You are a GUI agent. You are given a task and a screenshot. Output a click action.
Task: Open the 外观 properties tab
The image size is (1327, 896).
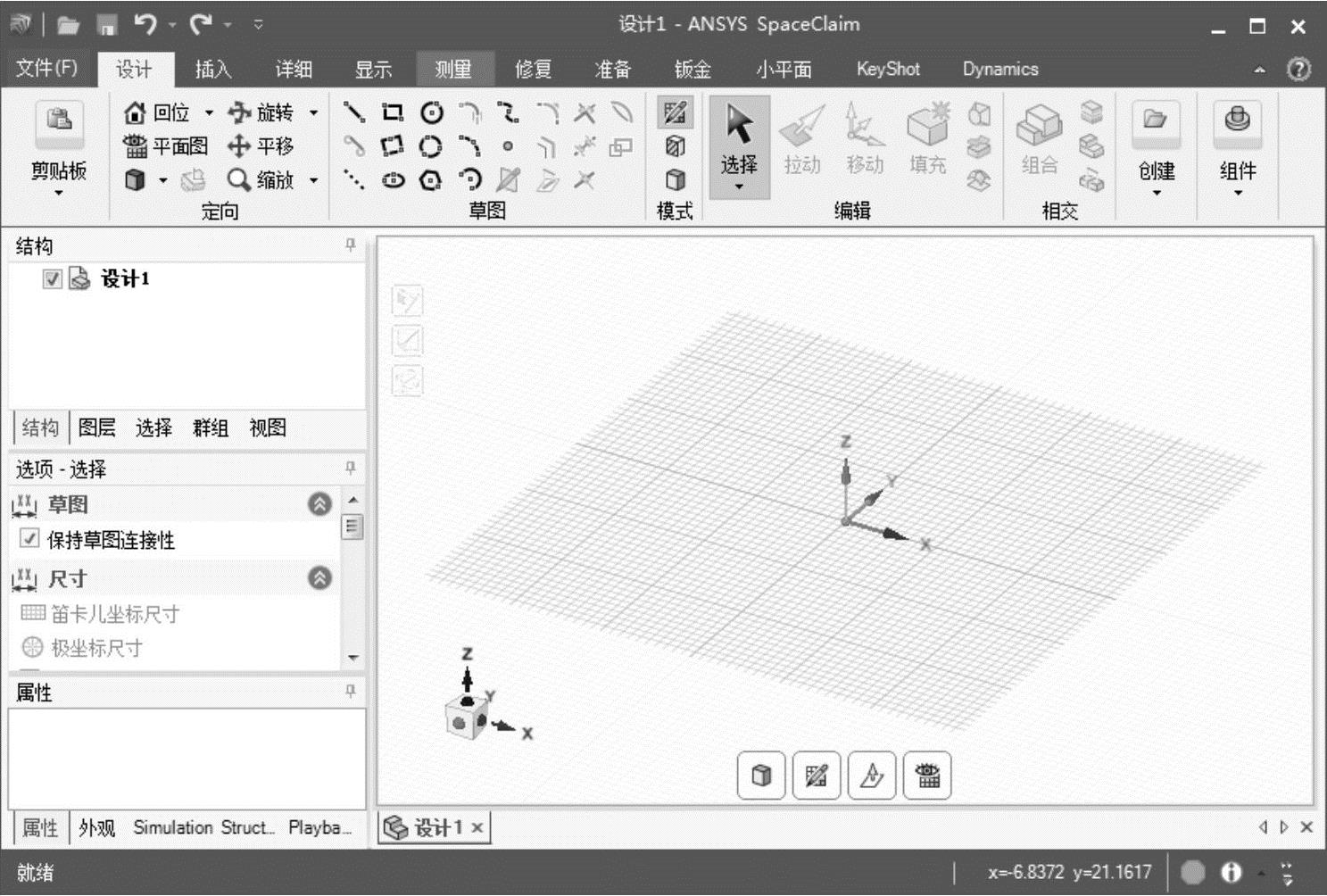(96, 828)
